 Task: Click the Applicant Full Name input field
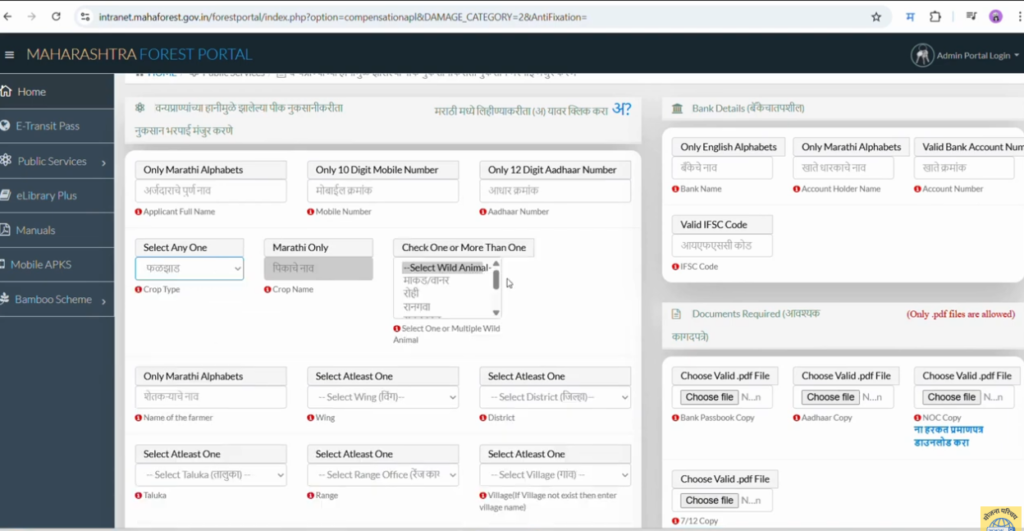(211, 191)
